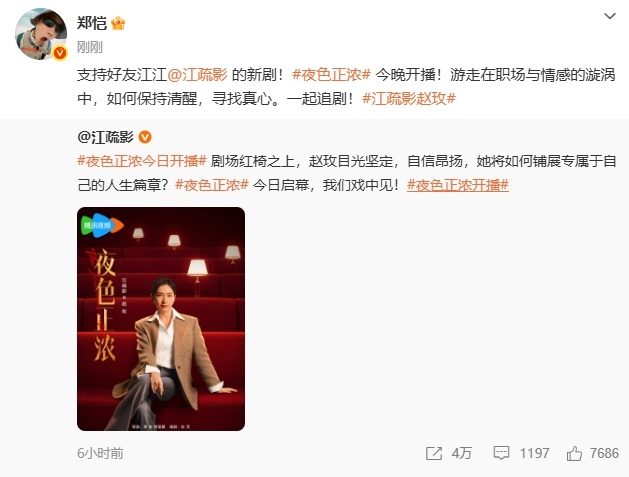The height and width of the screenshot is (477, 629).
Task: Open the #夜色正浓今日开播# hashtag
Action: tap(142, 161)
